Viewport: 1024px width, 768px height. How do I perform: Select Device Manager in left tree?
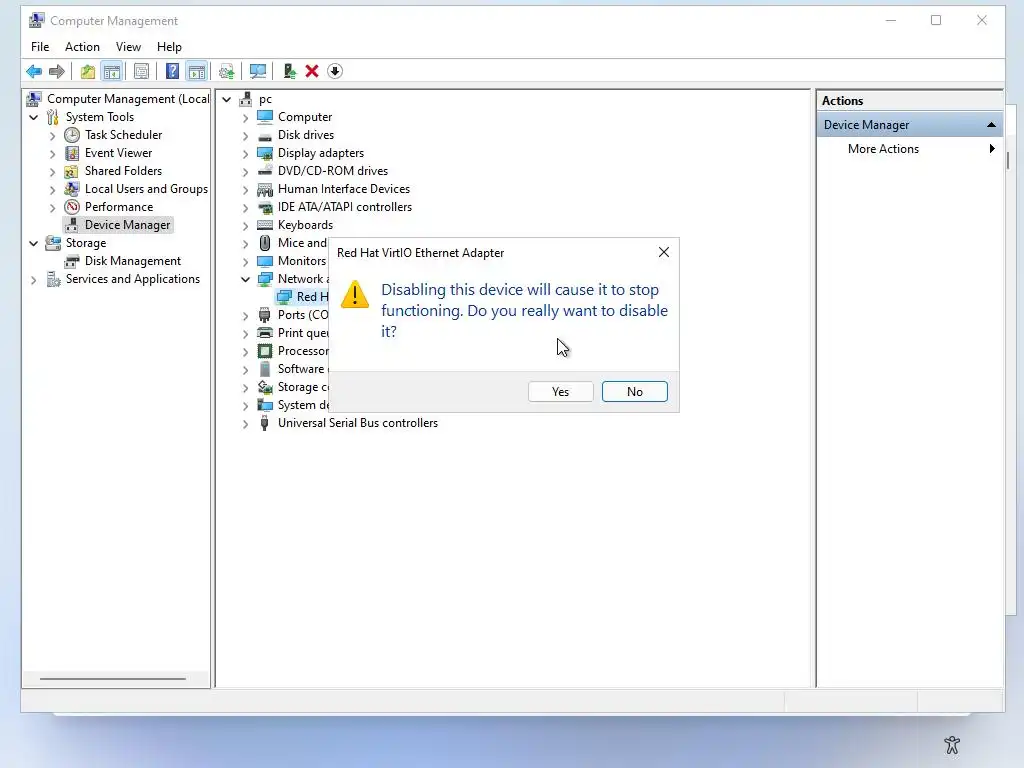click(127, 225)
